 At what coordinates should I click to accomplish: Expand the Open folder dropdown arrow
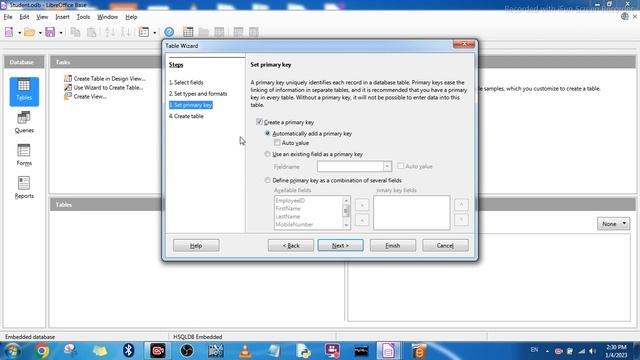click(x=40, y=33)
